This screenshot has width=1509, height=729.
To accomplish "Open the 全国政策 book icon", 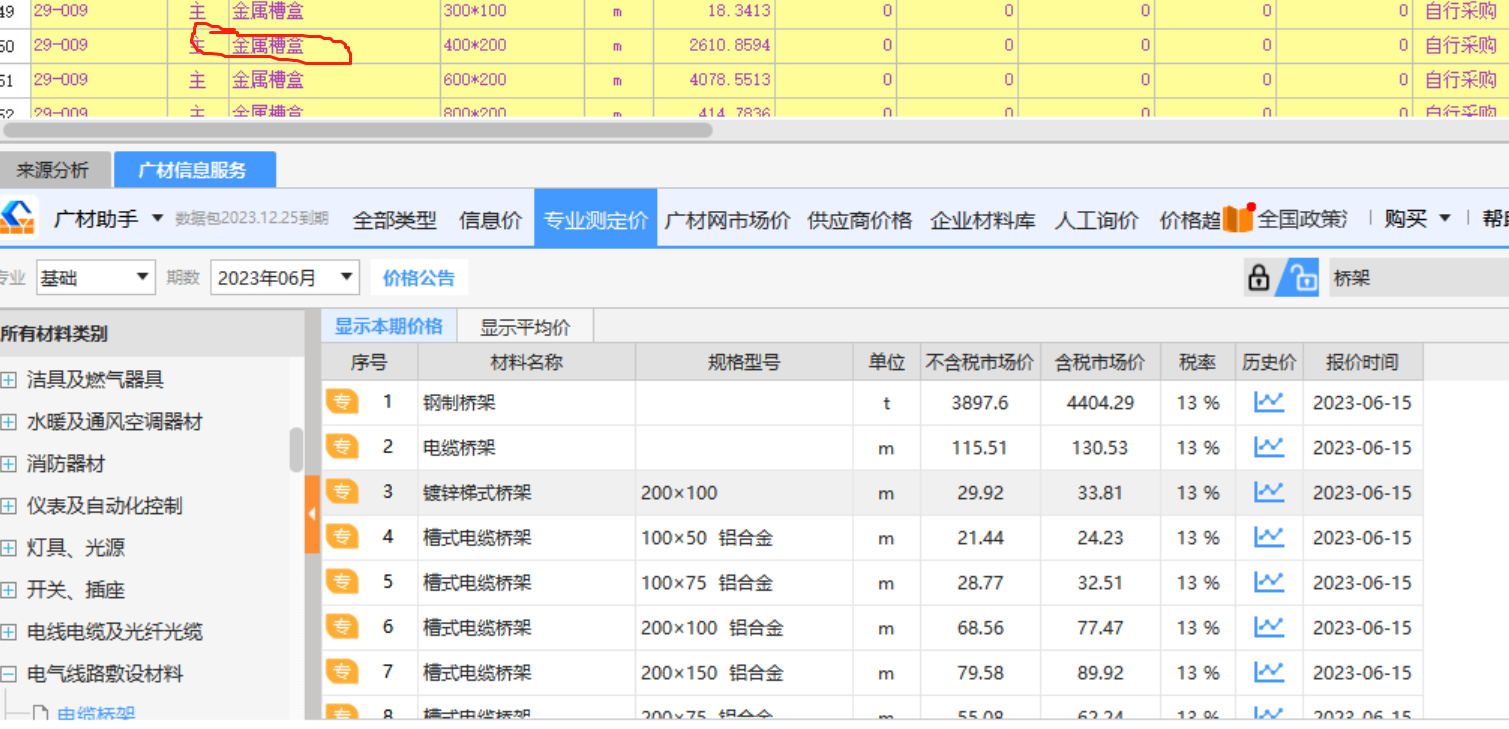I will point(1238,218).
